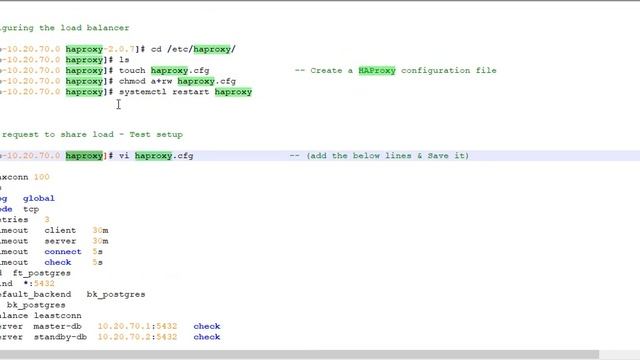Click the word 'server' in the timeout server line
The height and width of the screenshot is (360, 640).
coord(60,241)
